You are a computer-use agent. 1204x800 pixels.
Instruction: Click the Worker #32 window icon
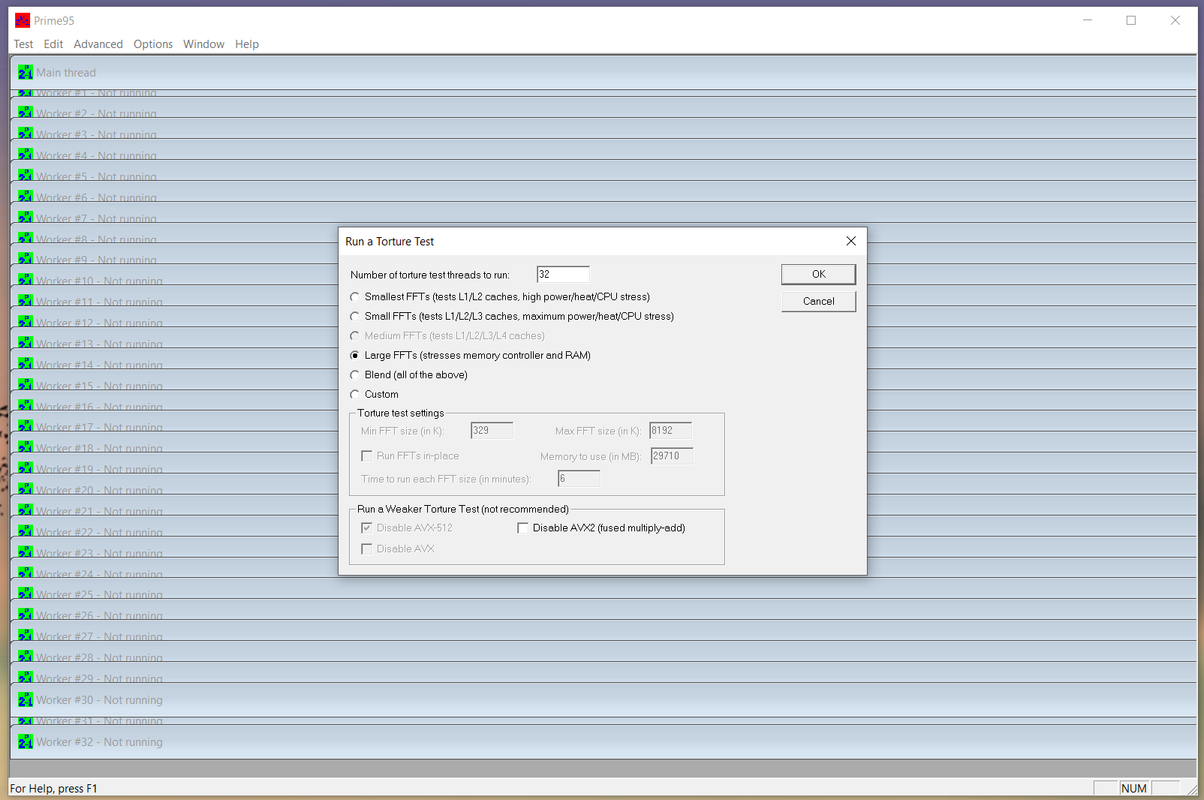coord(25,742)
